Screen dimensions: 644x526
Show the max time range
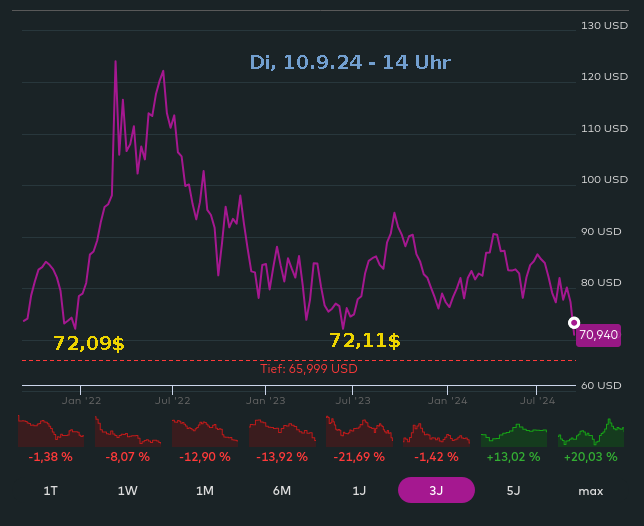pos(591,491)
